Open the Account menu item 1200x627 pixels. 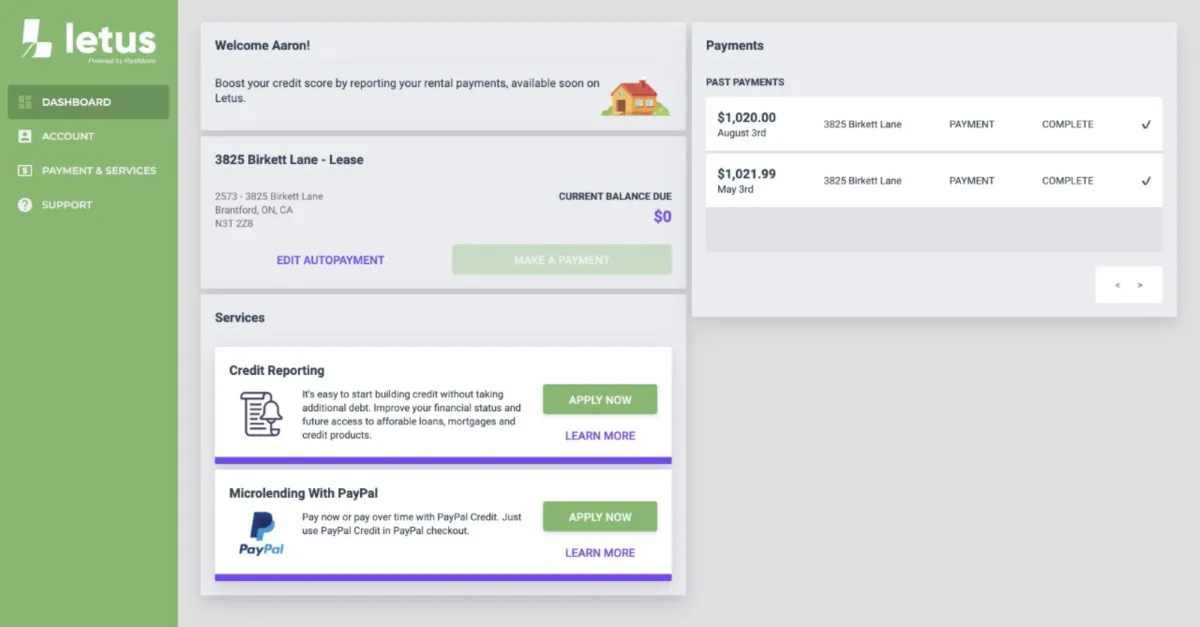(68, 136)
